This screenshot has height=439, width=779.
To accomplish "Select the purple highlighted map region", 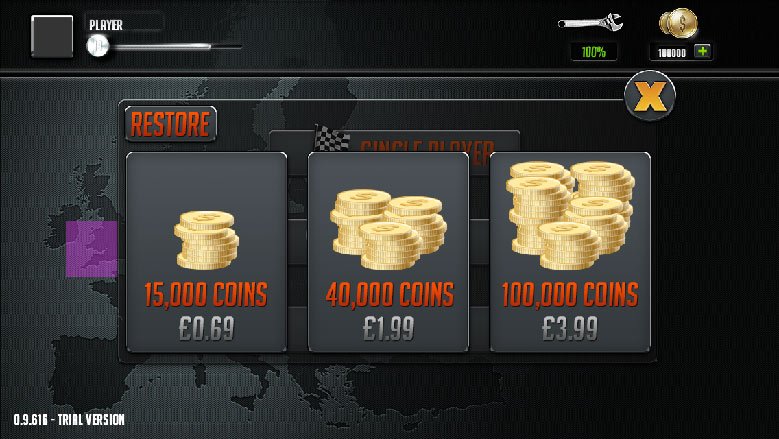I will (x=92, y=249).
